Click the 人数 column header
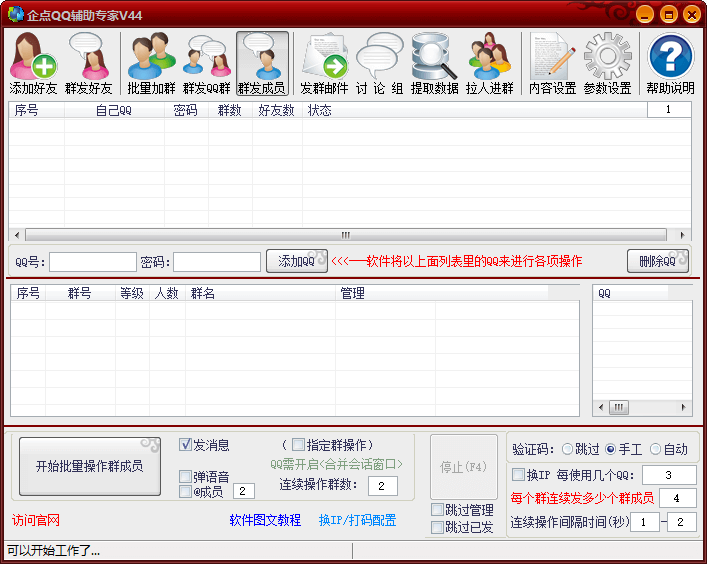 coord(167,293)
